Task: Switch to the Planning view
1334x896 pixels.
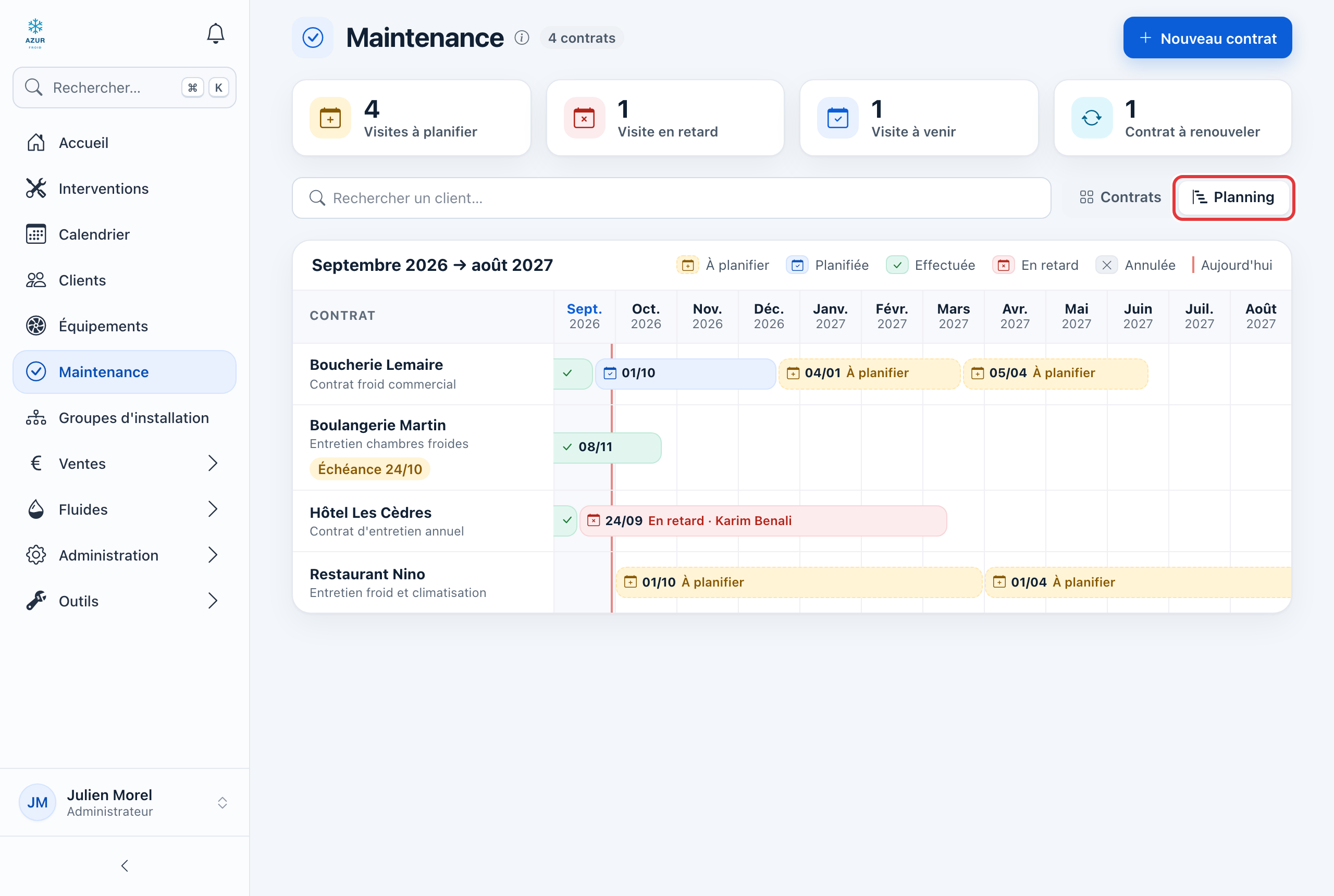Action: click(x=1233, y=197)
